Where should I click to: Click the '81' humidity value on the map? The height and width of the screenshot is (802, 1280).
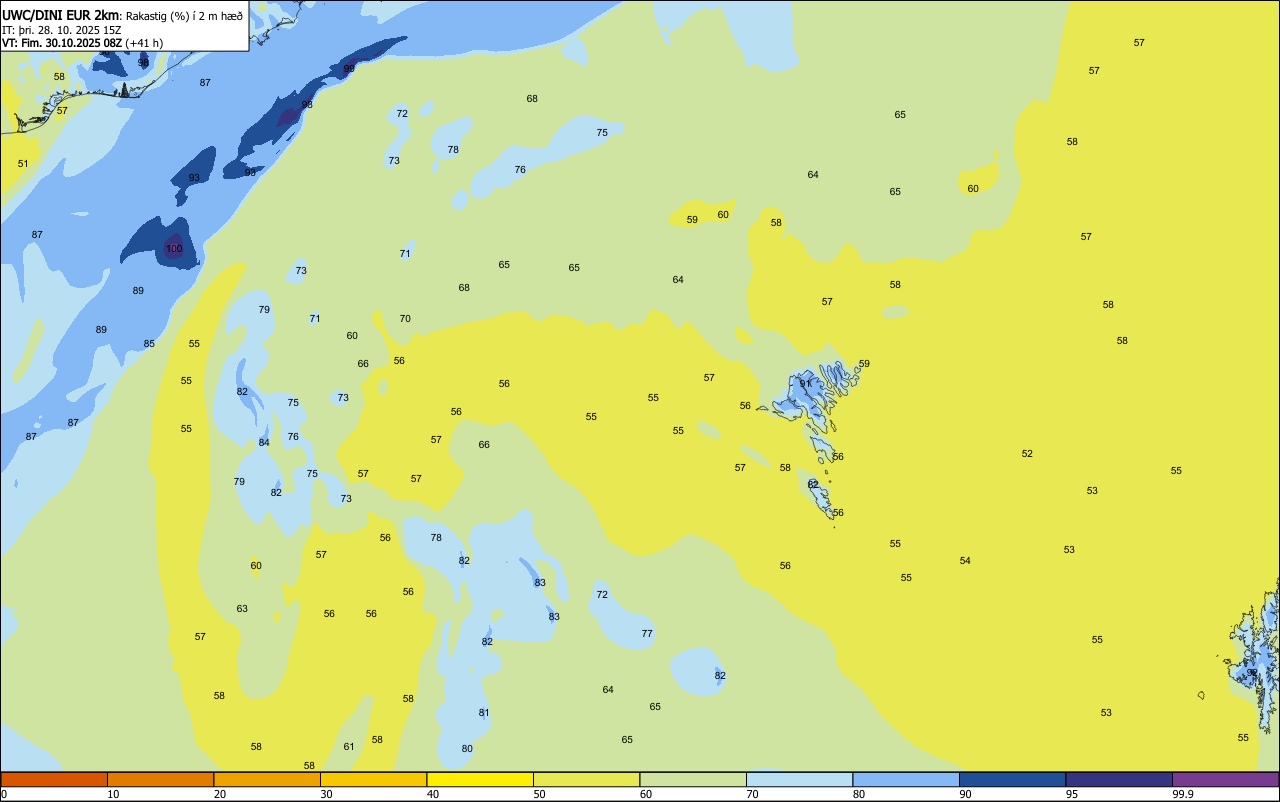click(484, 713)
